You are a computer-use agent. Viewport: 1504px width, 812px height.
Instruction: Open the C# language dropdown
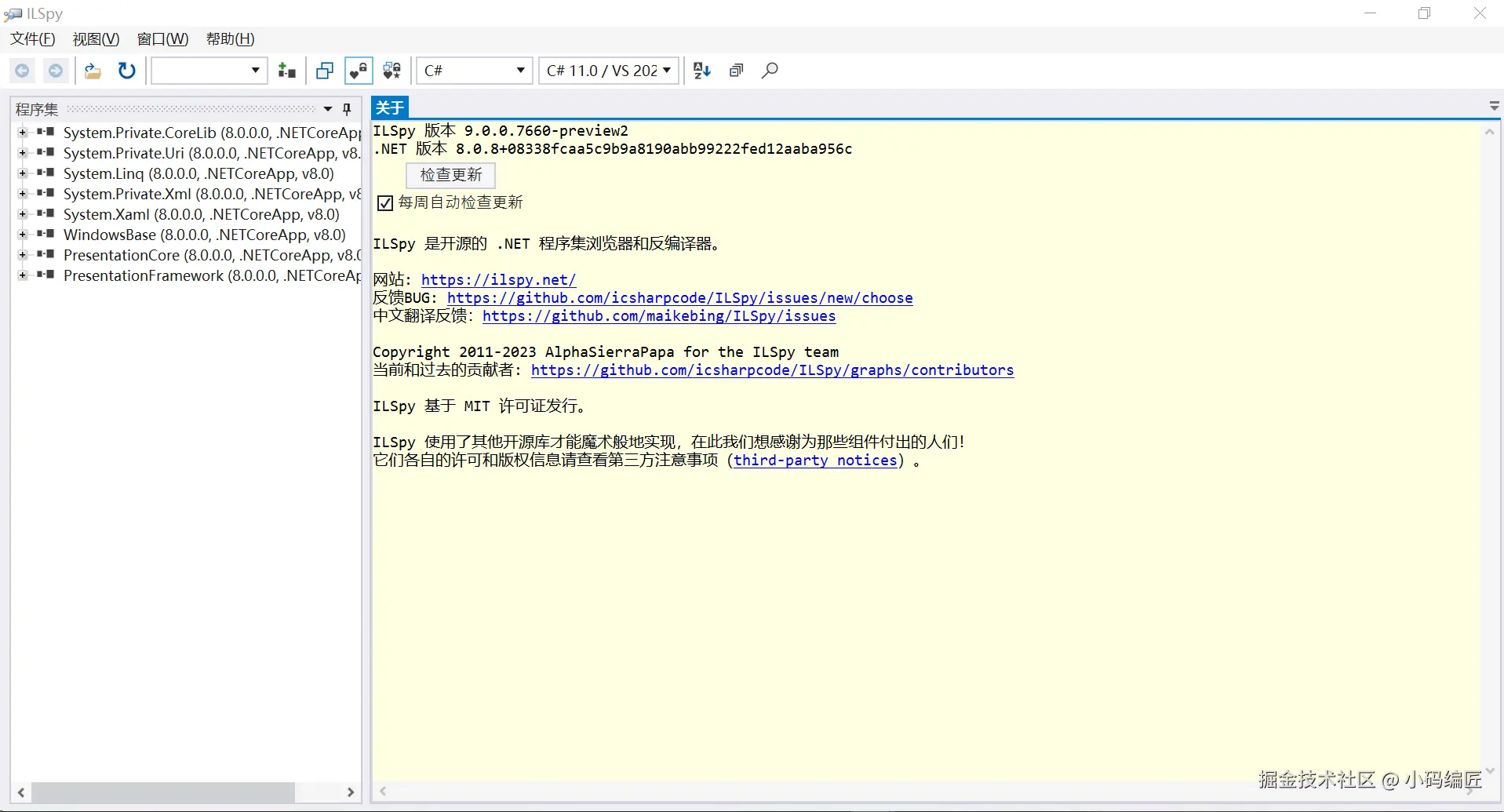(474, 71)
